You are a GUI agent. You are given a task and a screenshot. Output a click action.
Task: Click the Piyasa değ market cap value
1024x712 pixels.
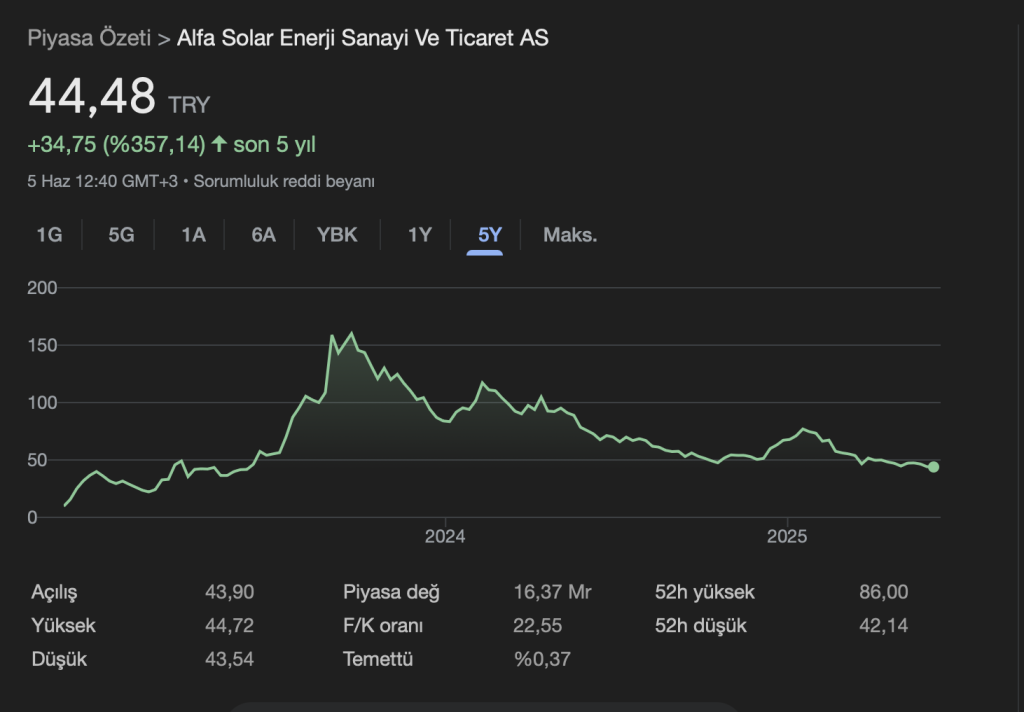pyautogui.click(x=552, y=592)
